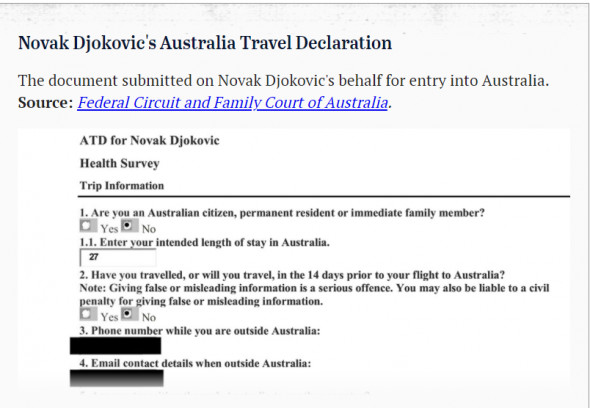Click the Phone number outside Australia label
This screenshot has width=590, height=408.
pos(200,331)
